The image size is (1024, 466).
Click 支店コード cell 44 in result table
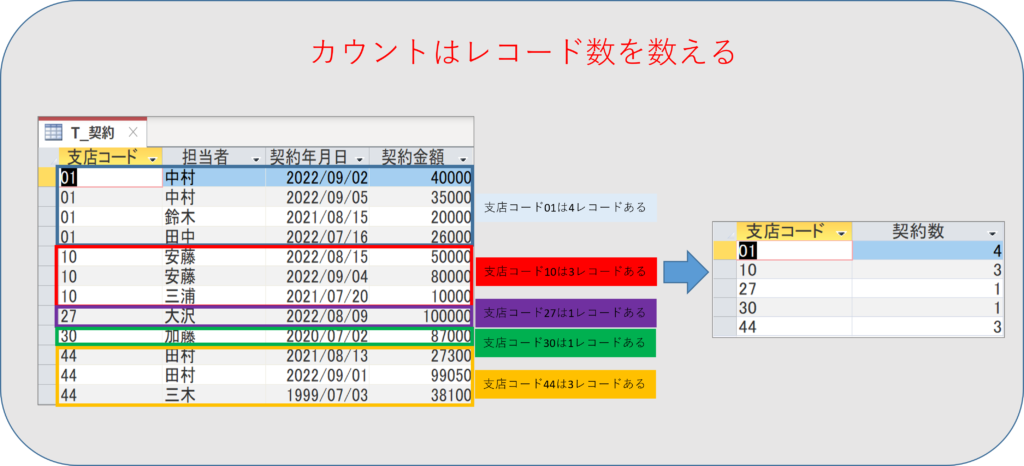click(794, 326)
